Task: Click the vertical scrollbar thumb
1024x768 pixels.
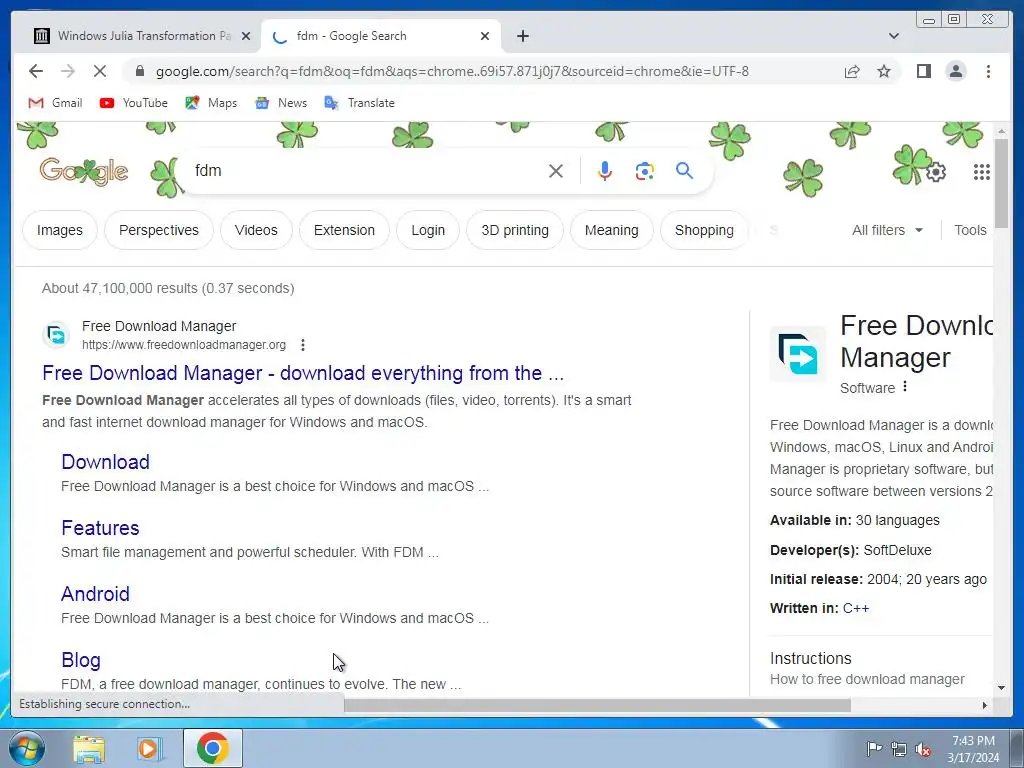Action: pos(1001,184)
